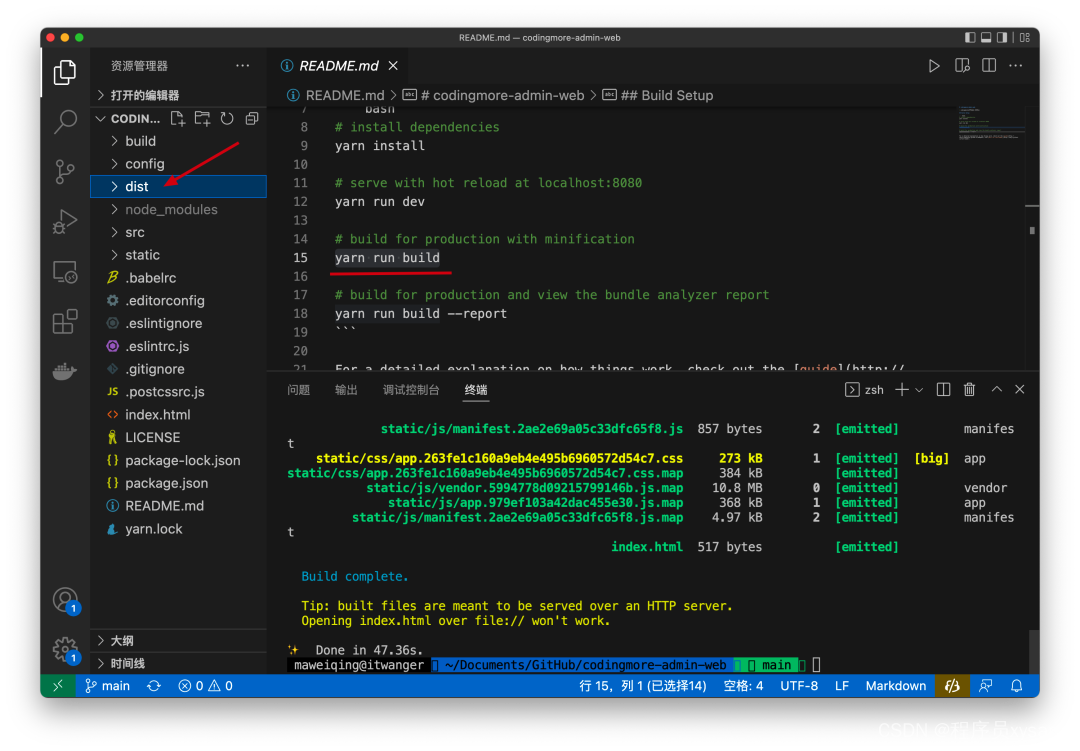1080x751 pixels.
Task: Open explorer more actions ellipsis
Action: 242,65
